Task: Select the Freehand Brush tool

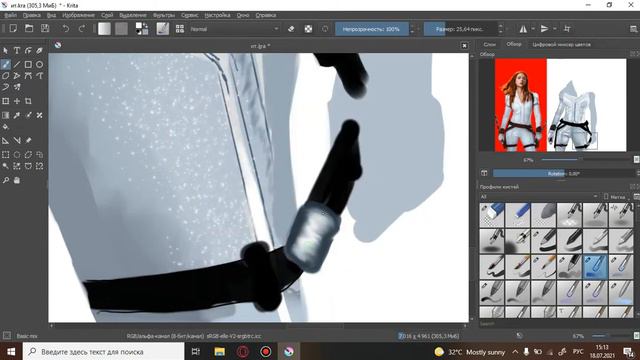Action: (x=6, y=64)
